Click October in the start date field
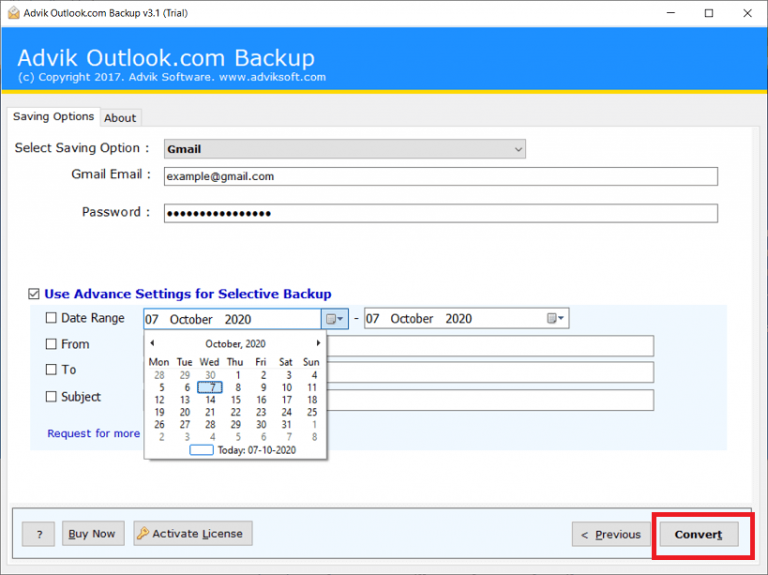This screenshot has width=768, height=575. [191, 319]
